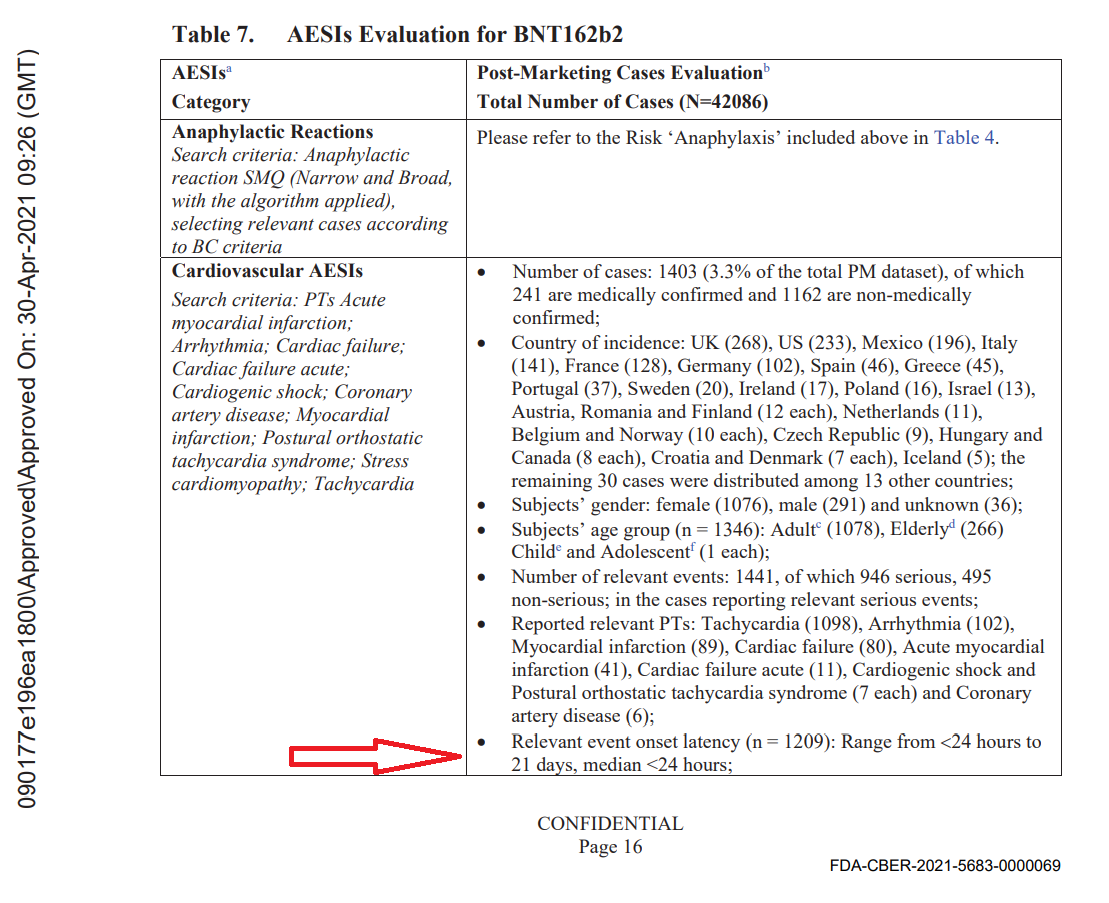
Task: Click the 'CONFIDENTIAL' footer text
Action: click(610, 824)
